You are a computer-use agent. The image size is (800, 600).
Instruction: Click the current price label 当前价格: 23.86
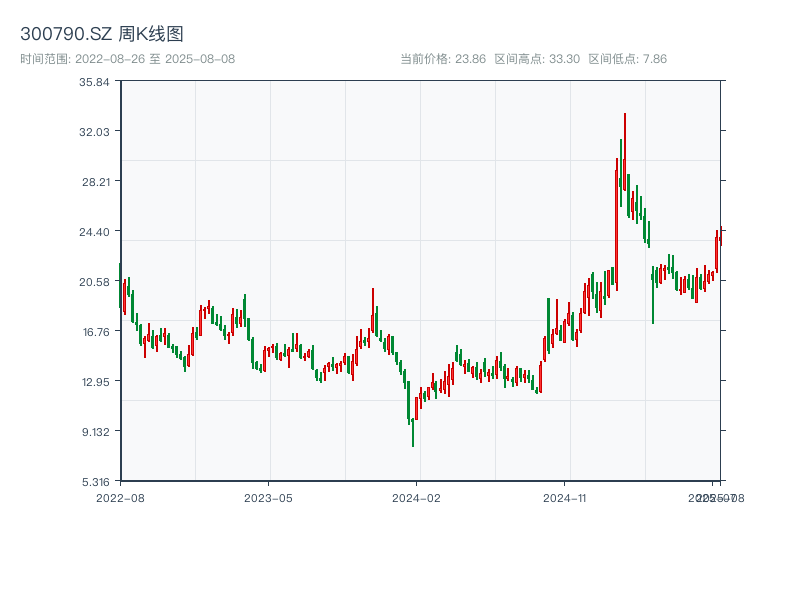443,59
